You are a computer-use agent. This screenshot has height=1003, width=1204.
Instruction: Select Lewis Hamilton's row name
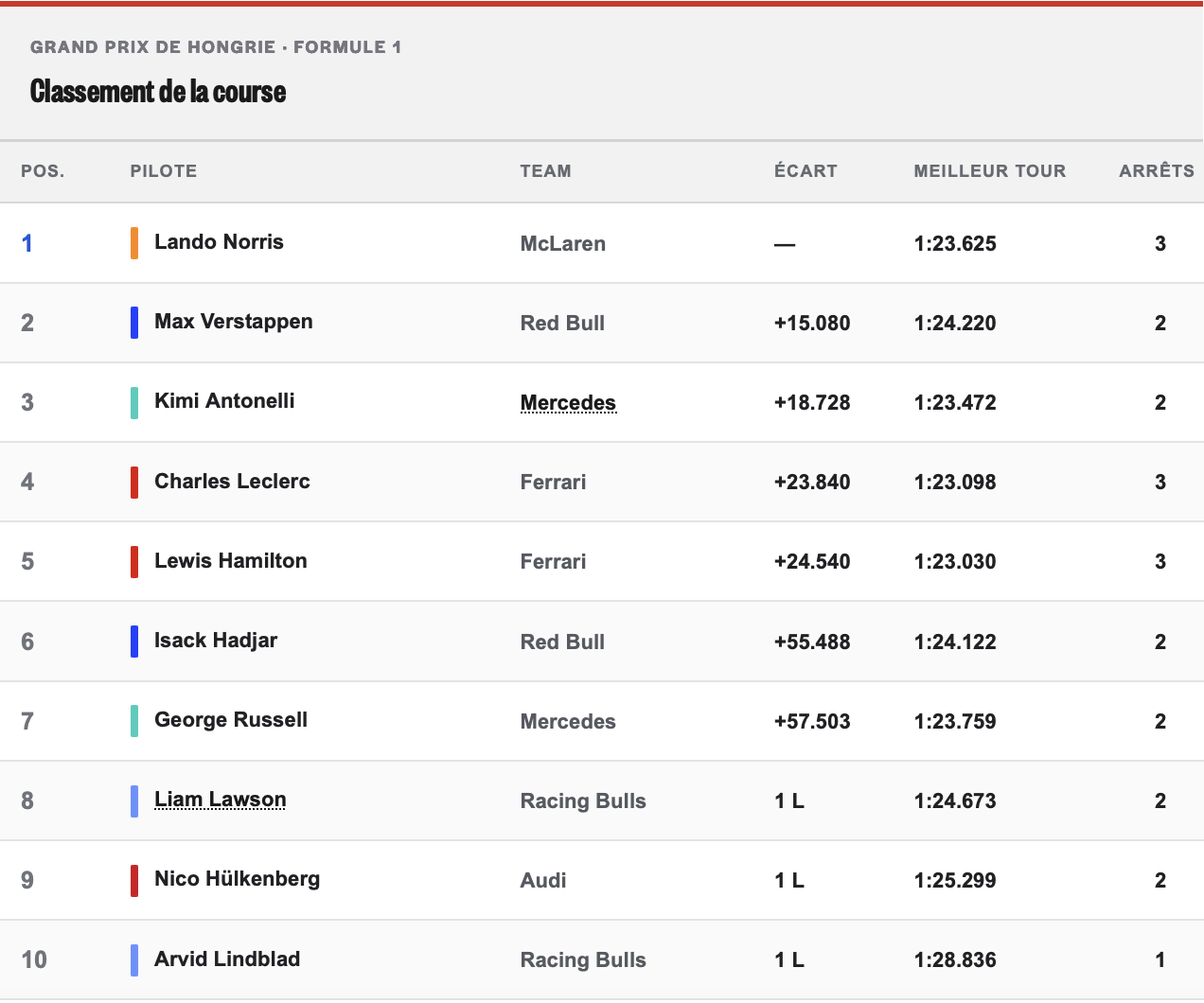(231, 560)
